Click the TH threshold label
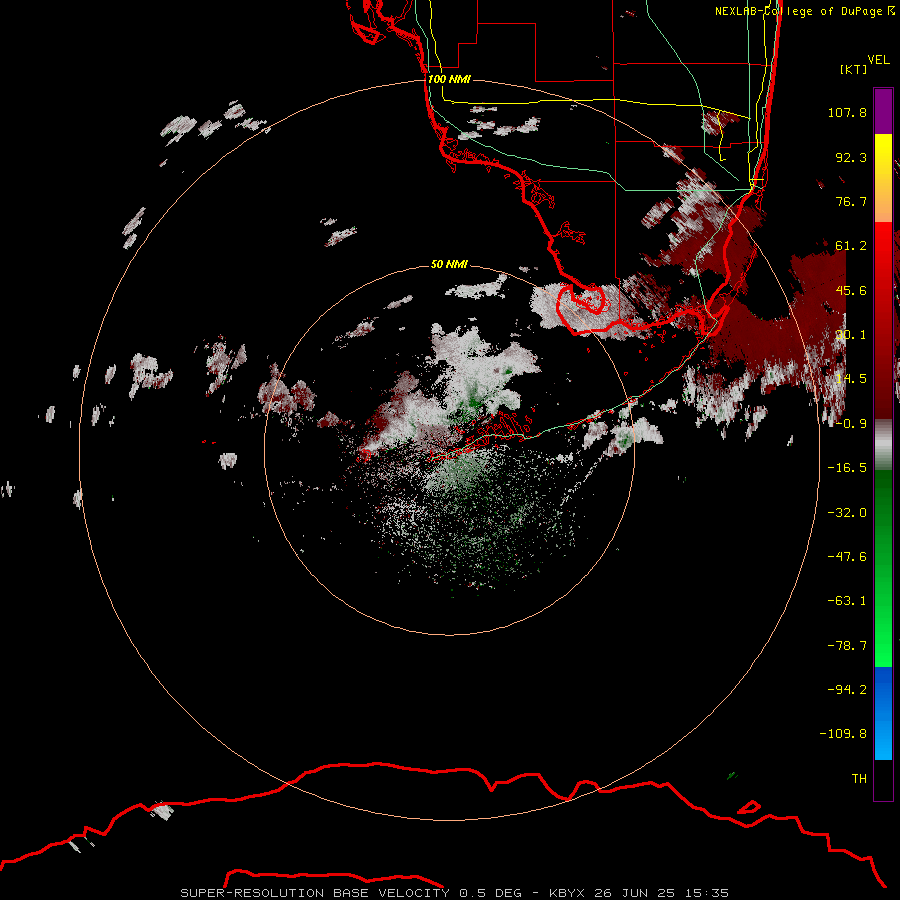The width and height of the screenshot is (900, 900). (859, 779)
